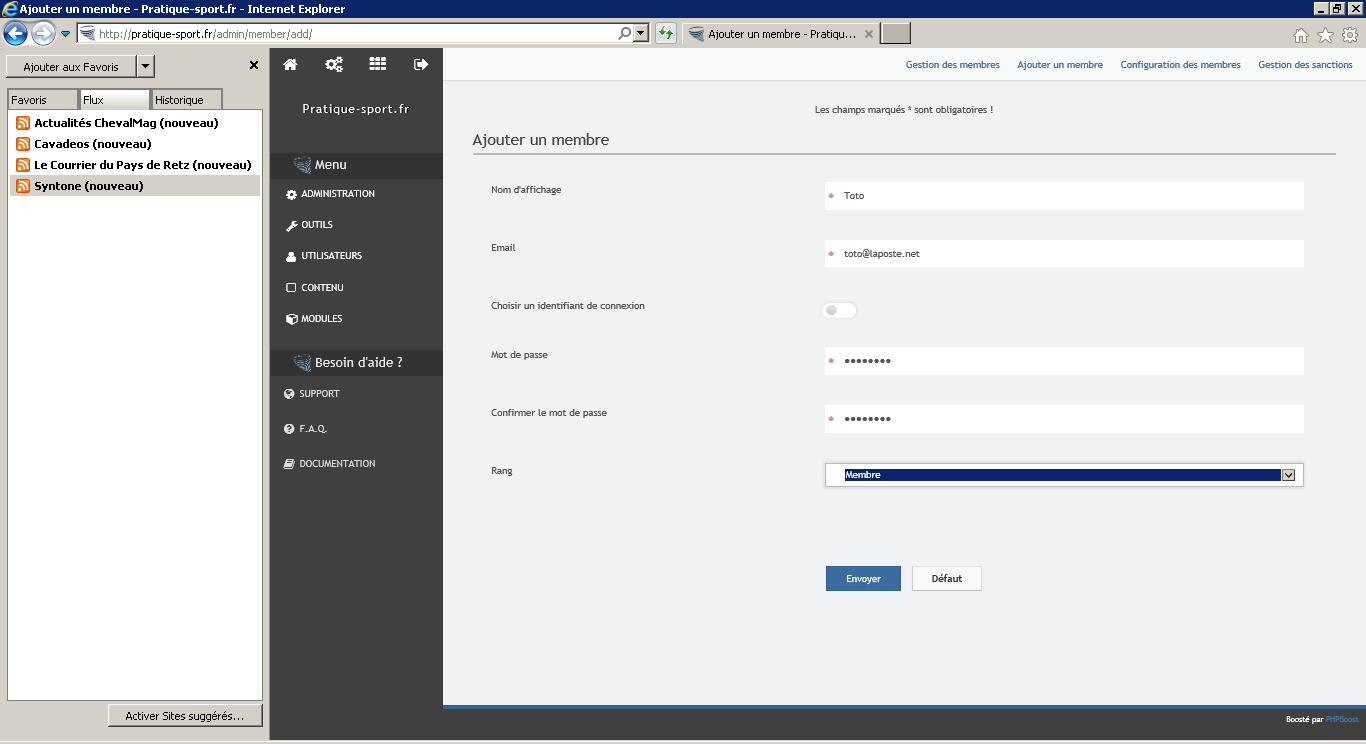This screenshot has height=744, width=1366.
Task: Open the gears settings icon in sidebar header
Action: pyautogui.click(x=334, y=64)
